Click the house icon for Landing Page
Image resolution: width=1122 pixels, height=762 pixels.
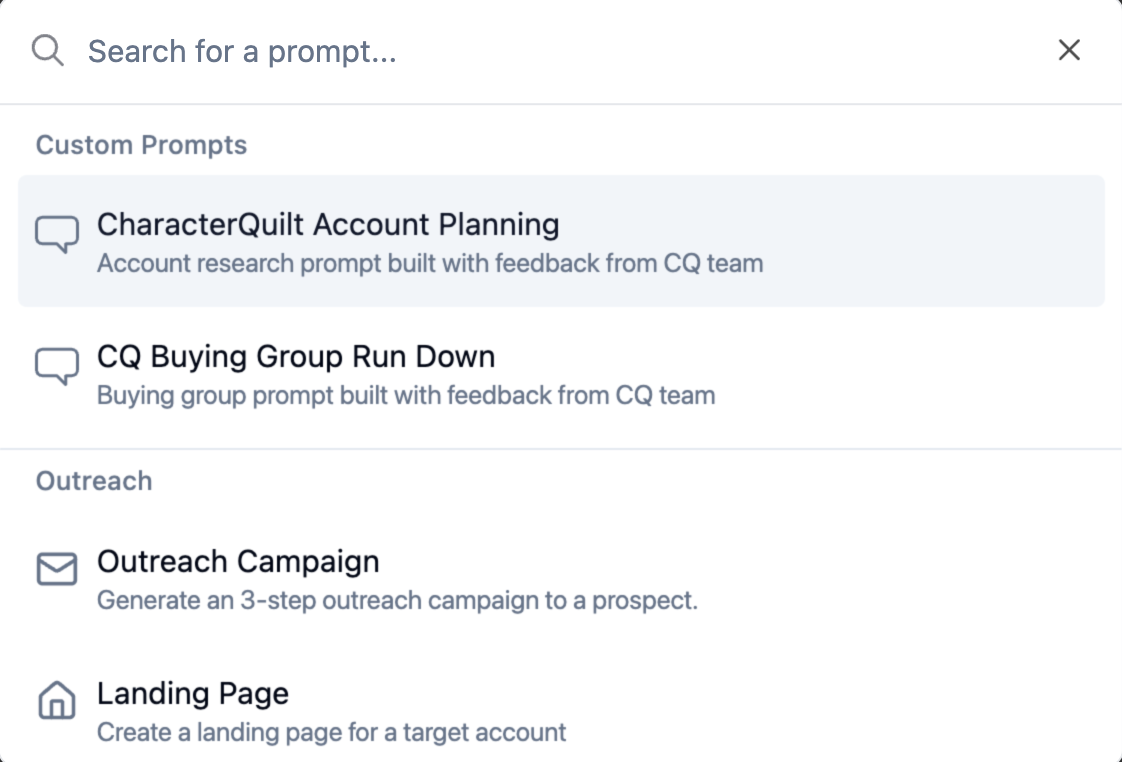tap(57, 701)
